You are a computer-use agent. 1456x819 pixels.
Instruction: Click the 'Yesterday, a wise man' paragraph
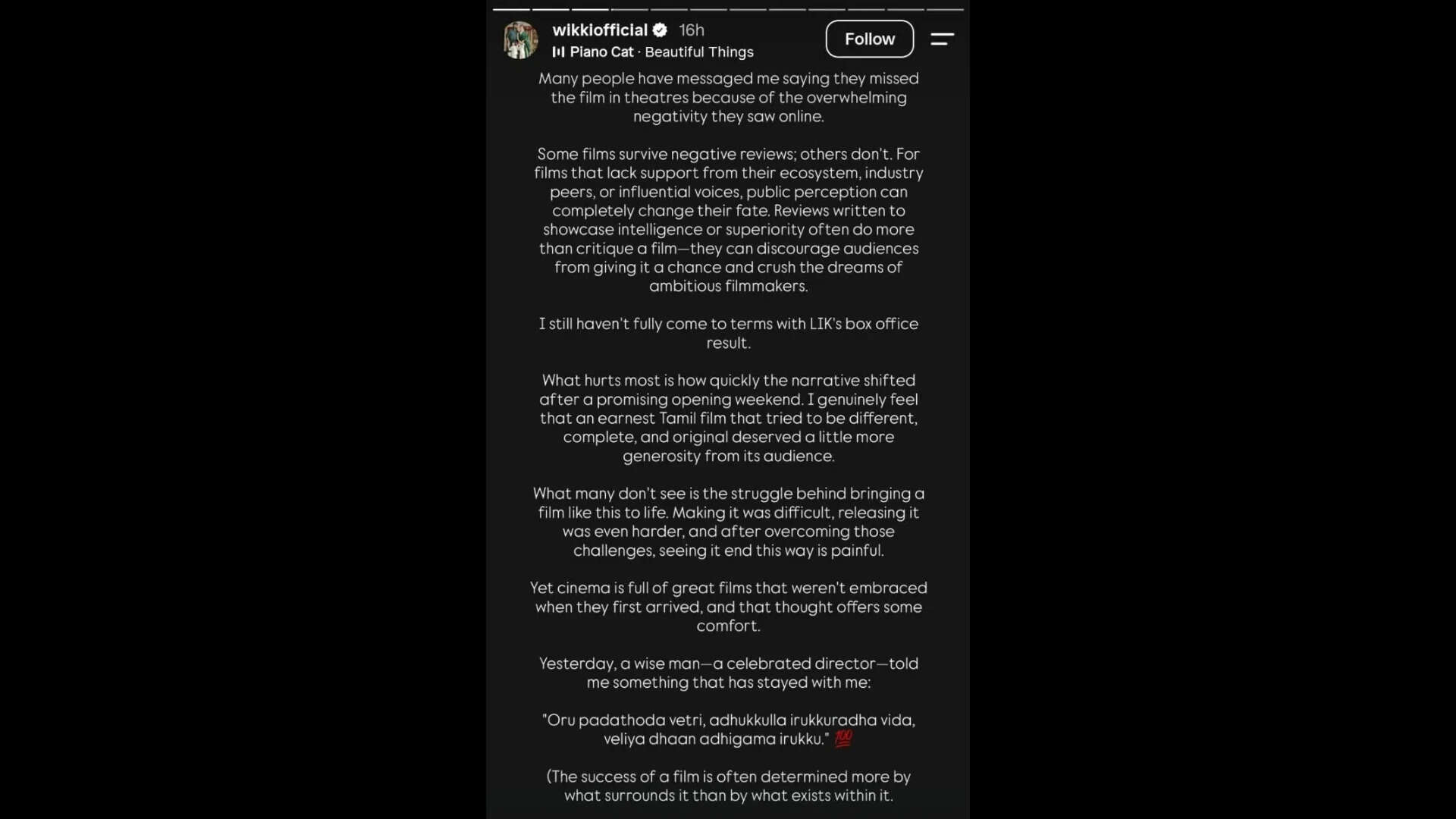click(x=728, y=673)
